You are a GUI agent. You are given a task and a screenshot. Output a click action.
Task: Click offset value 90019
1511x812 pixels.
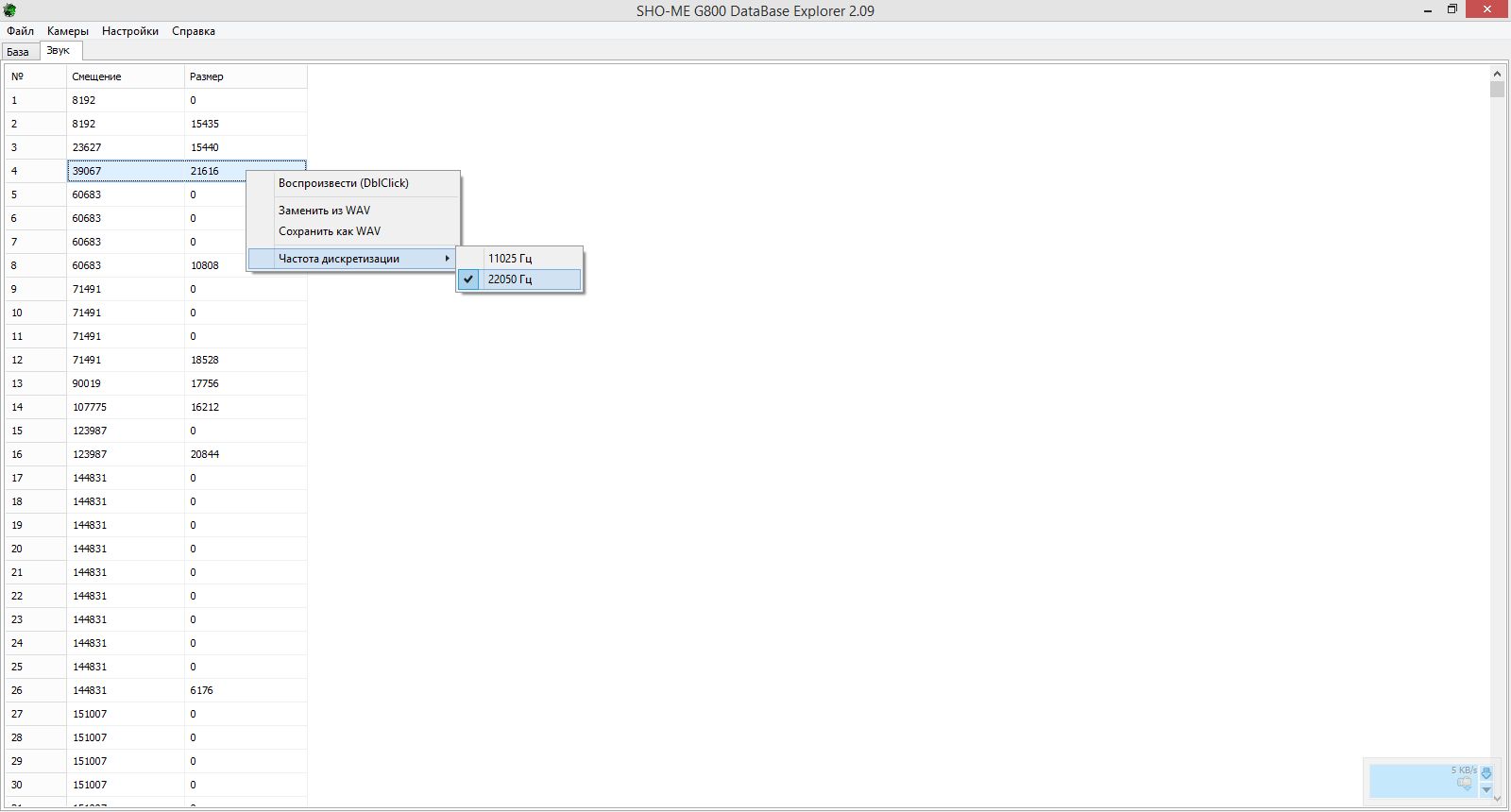click(x=87, y=383)
